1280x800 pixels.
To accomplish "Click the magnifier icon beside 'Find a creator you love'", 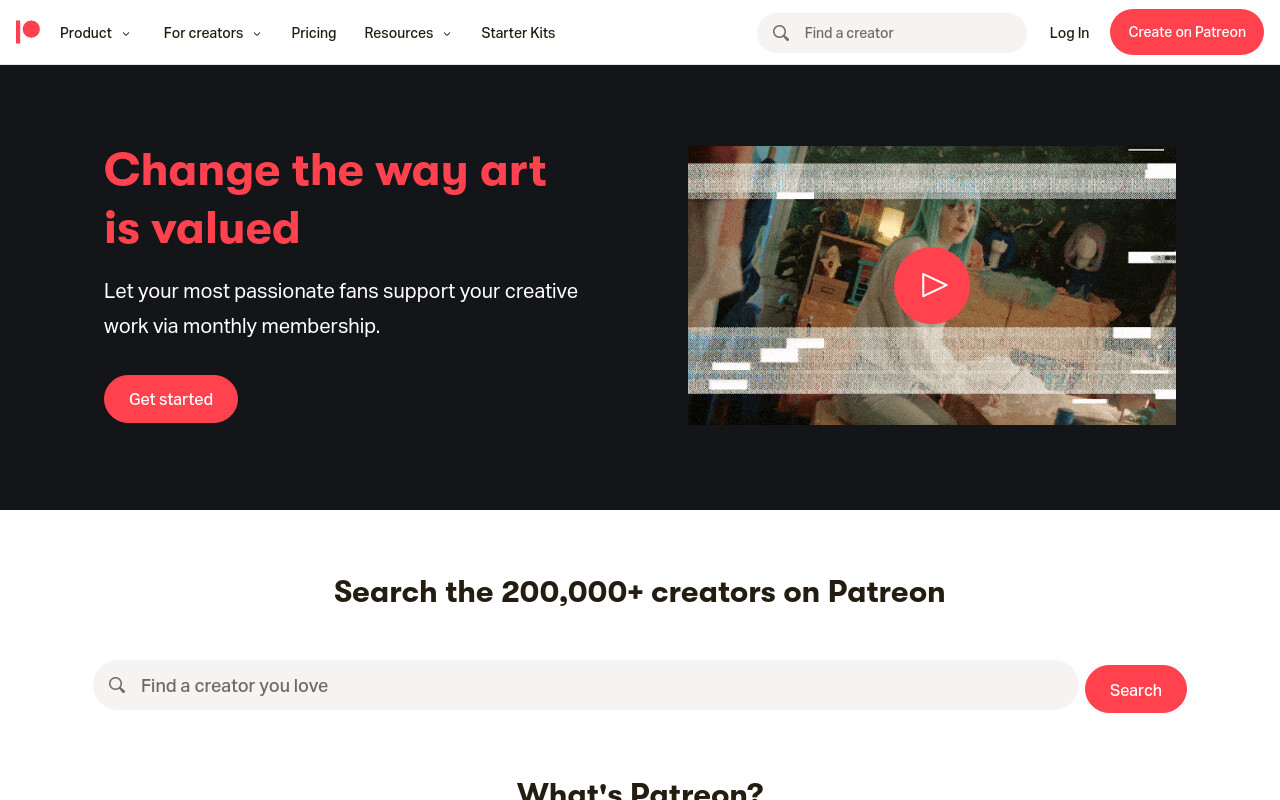I will pyautogui.click(x=117, y=685).
